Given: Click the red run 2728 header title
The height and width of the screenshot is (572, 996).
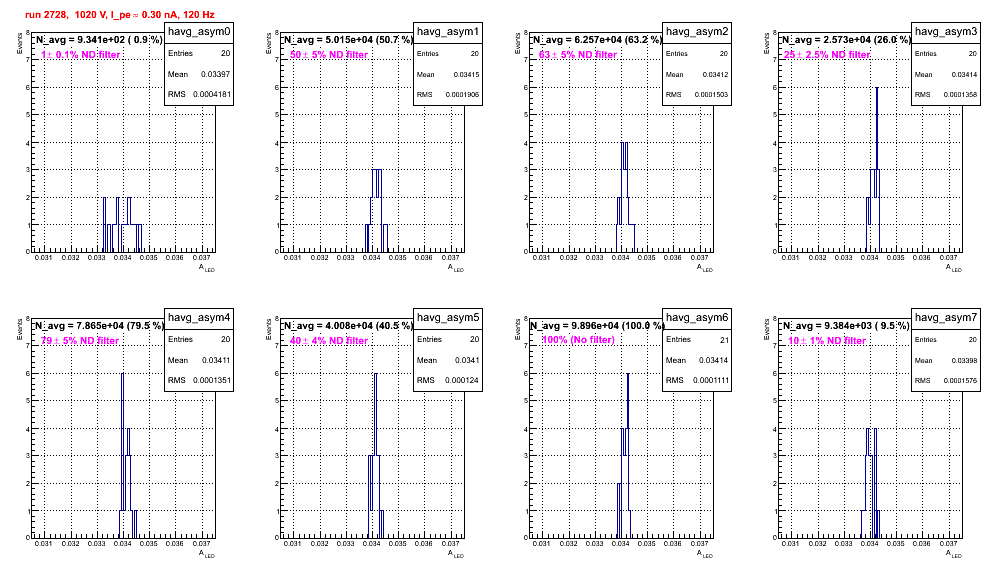Looking at the screenshot, I should [119, 15].
